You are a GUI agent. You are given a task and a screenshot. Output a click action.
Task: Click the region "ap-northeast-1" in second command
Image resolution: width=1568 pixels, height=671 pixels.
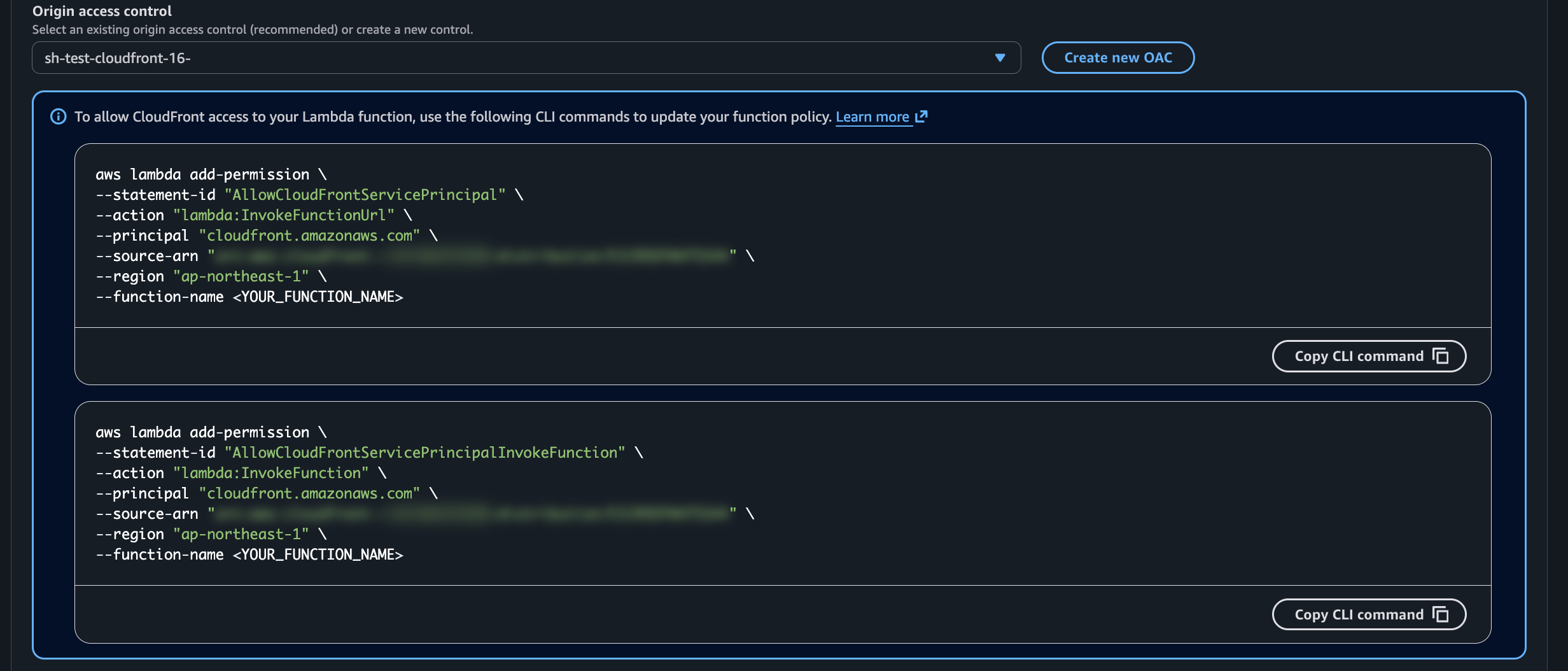241,534
